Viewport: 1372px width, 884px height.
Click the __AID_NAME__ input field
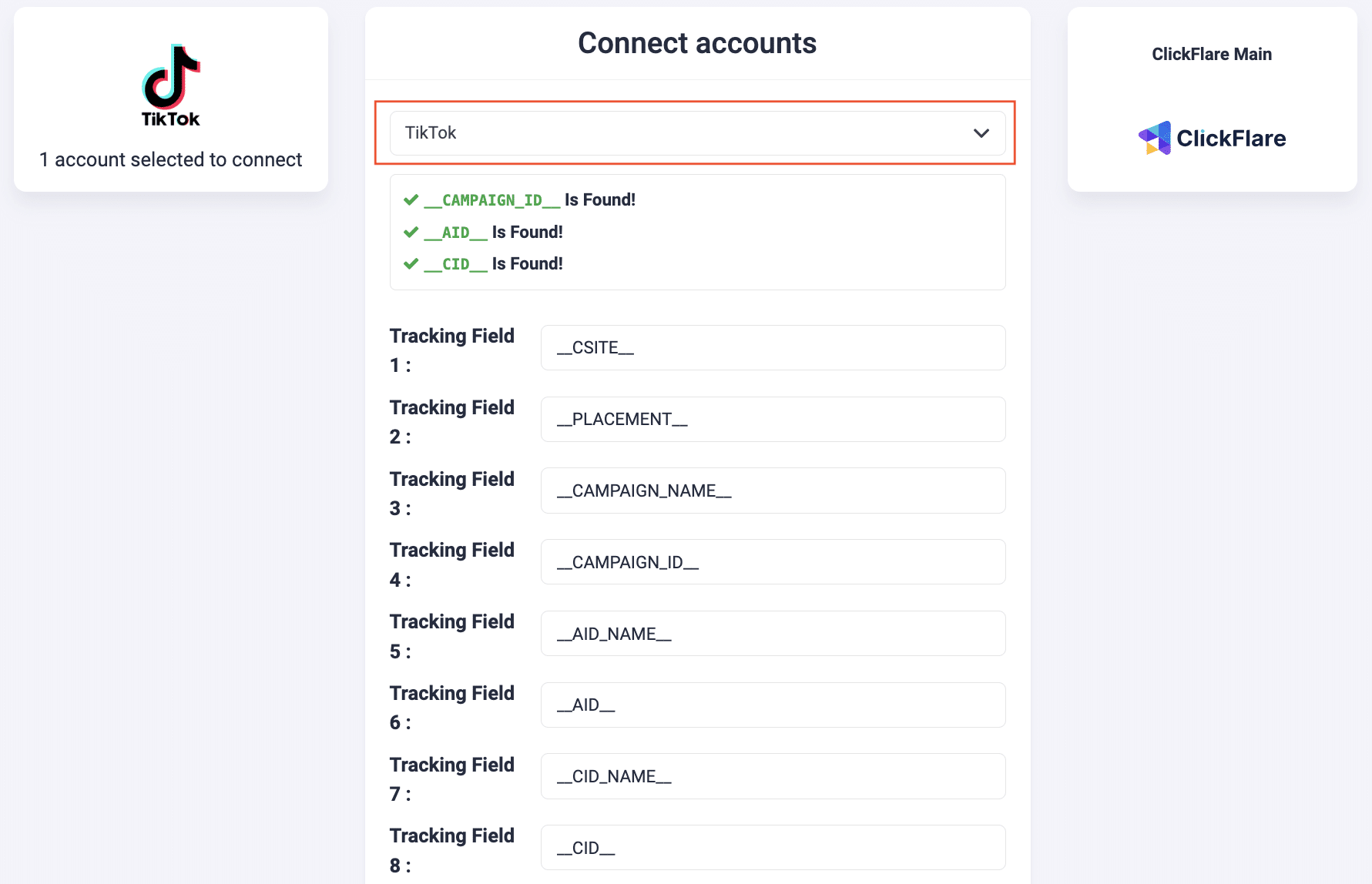click(773, 634)
